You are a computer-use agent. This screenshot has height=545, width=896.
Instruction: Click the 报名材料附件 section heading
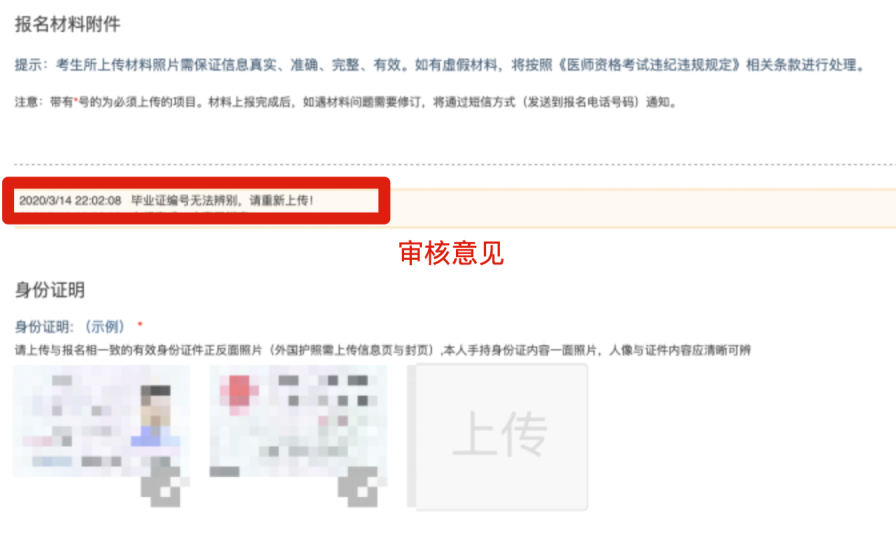pyautogui.click(x=67, y=24)
